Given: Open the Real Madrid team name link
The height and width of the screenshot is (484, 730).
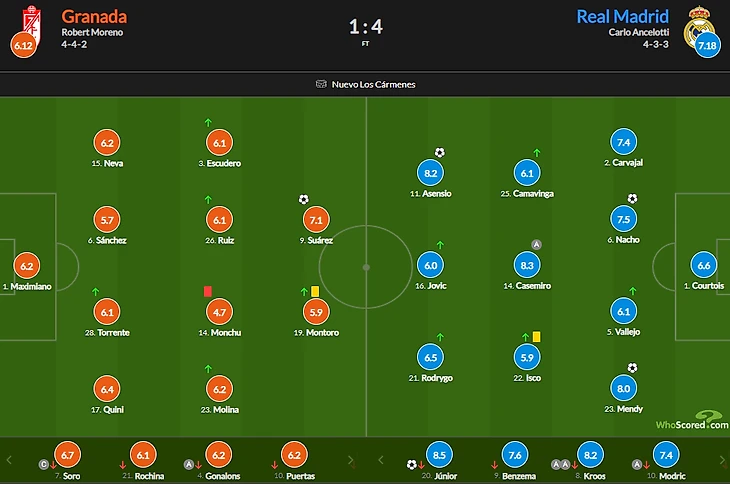Looking at the screenshot, I should 622,17.
